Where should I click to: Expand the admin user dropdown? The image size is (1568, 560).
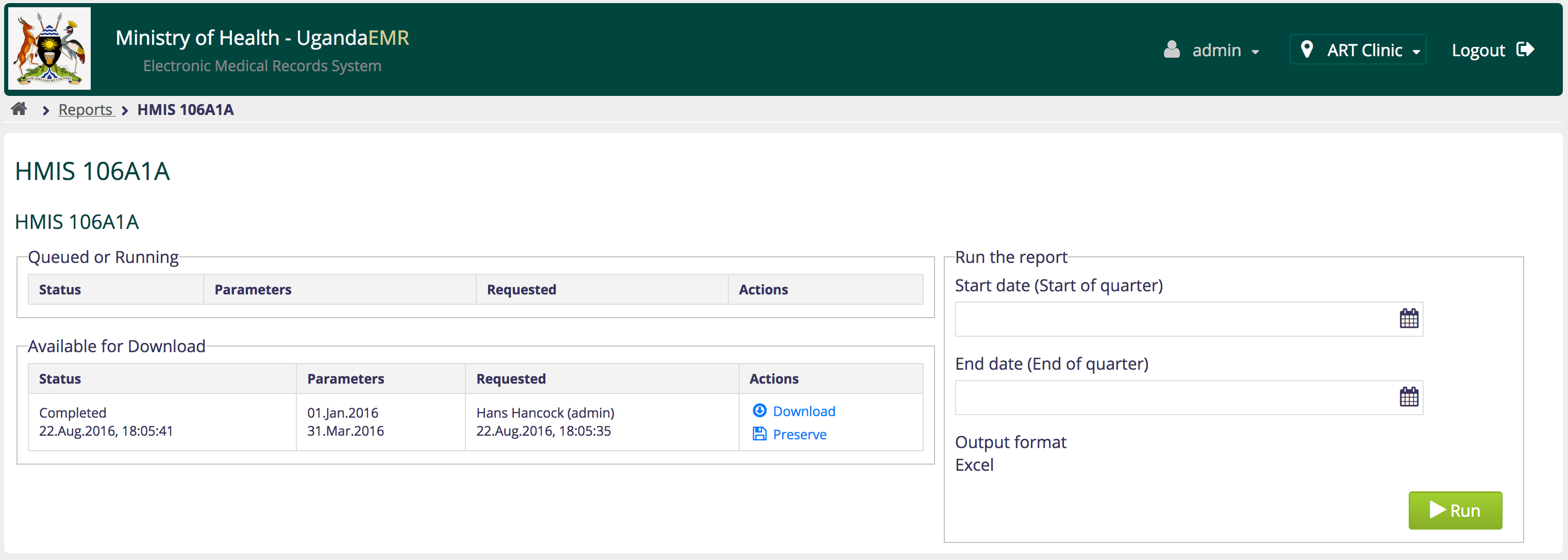(x=1225, y=51)
